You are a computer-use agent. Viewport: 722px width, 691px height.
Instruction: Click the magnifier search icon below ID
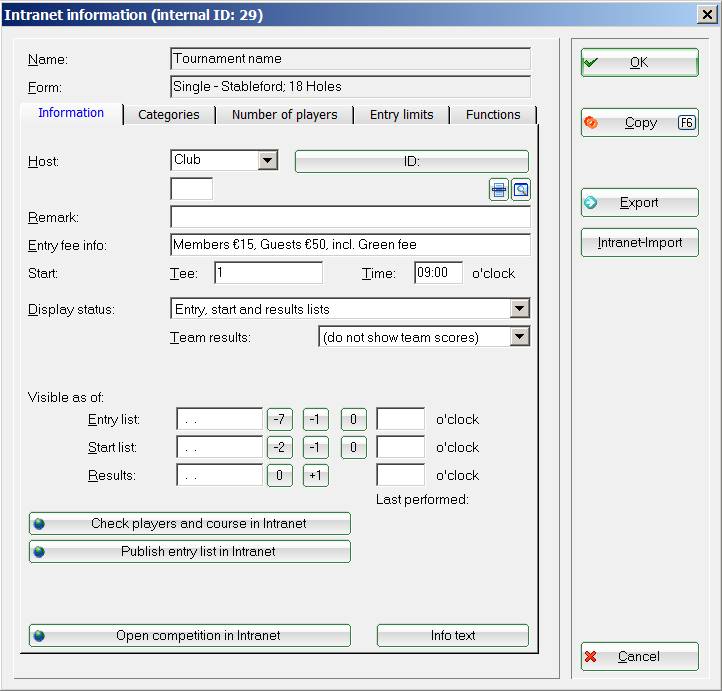(x=520, y=189)
